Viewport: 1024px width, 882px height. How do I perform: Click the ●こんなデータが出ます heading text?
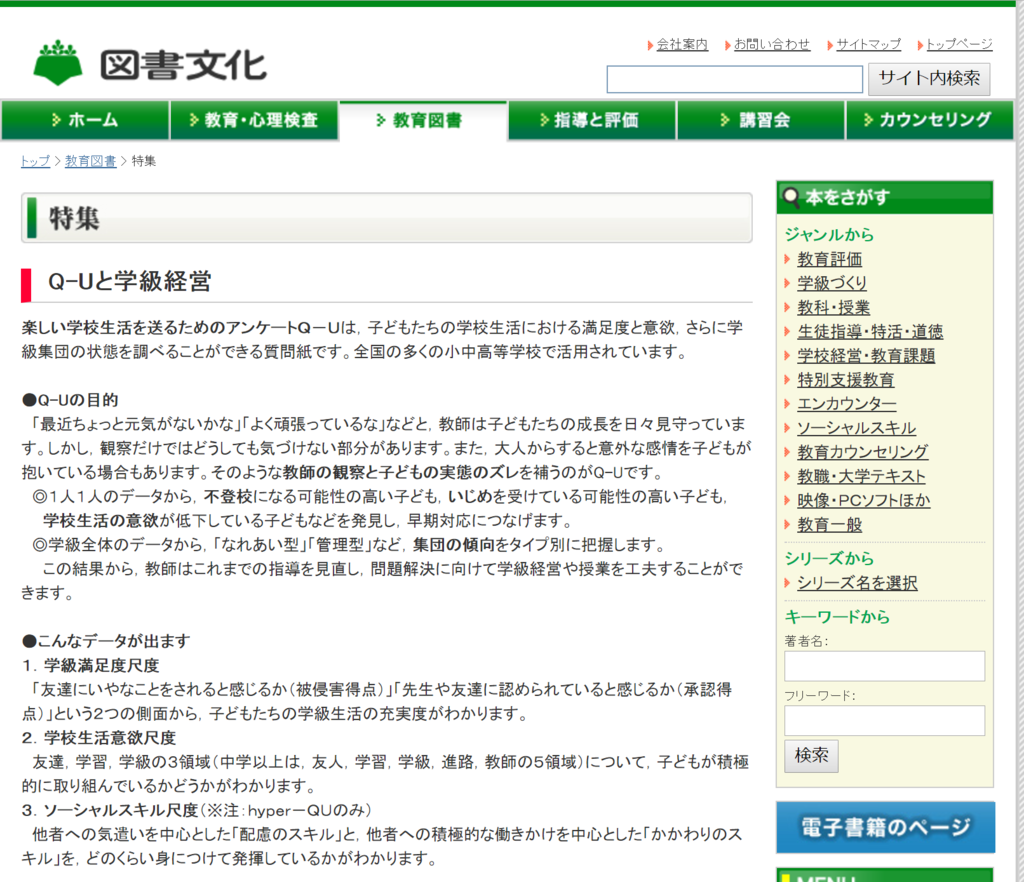point(106,641)
